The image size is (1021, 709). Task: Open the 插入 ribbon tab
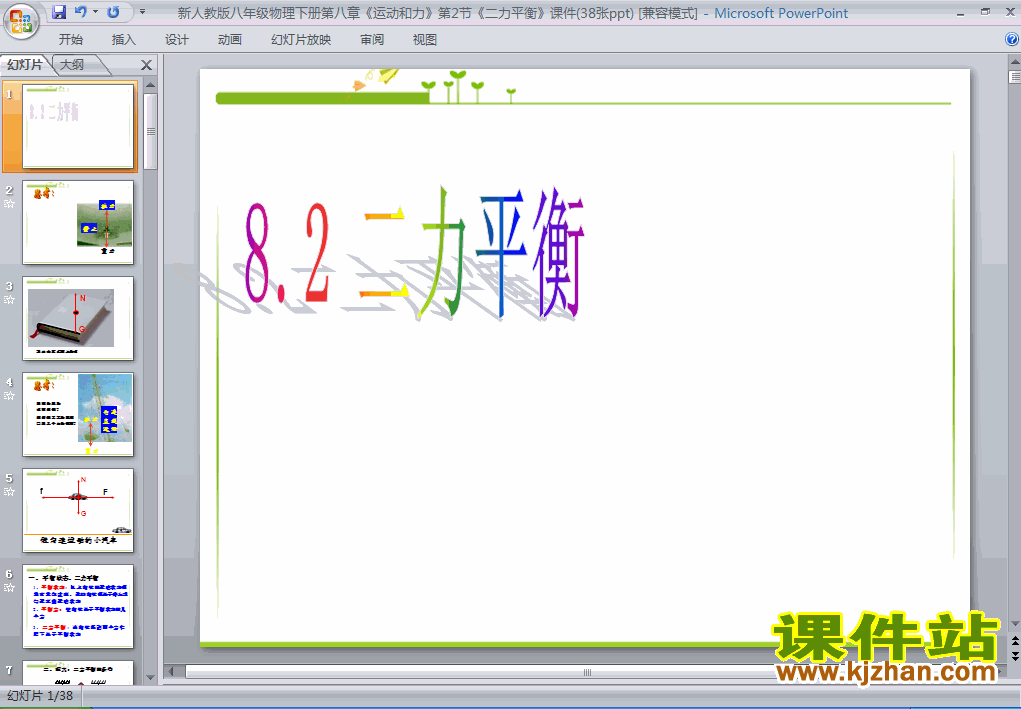pos(124,40)
